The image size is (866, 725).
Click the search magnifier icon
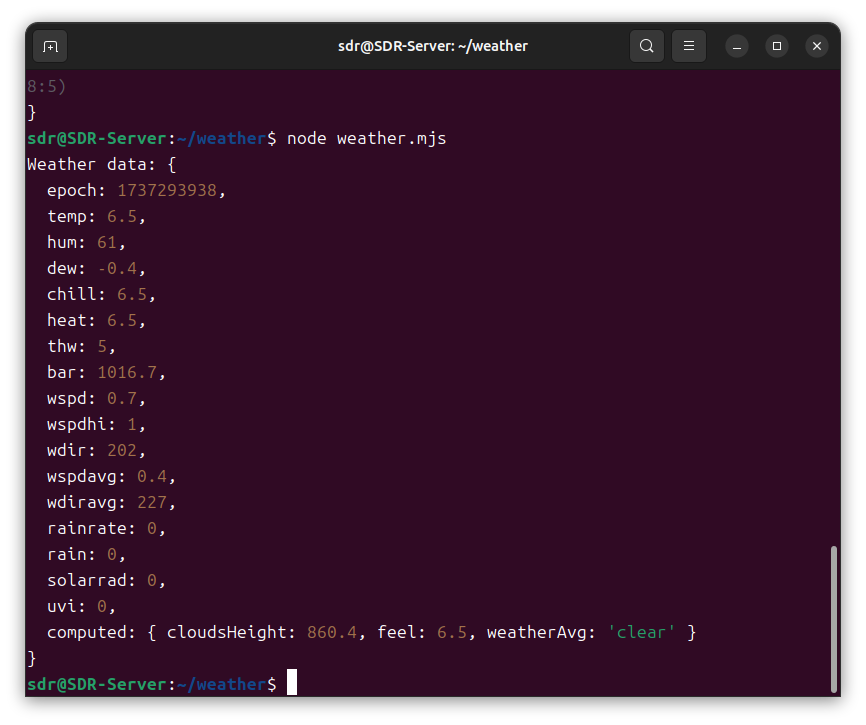coord(647,46)
